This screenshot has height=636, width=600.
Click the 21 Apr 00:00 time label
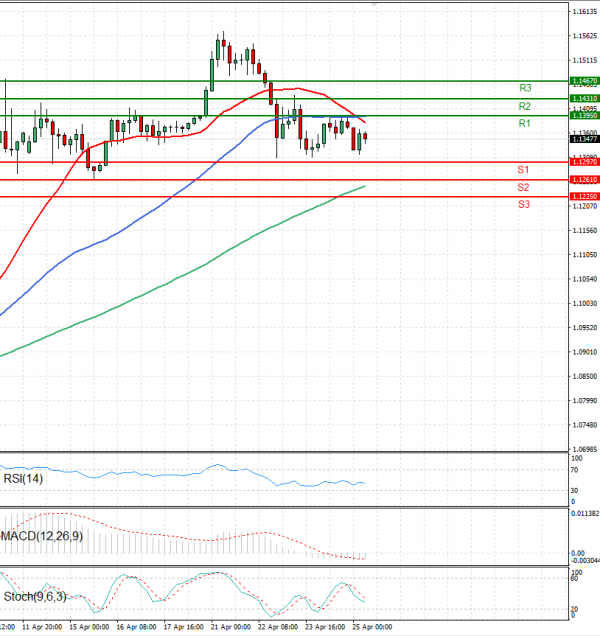(231, 627)
